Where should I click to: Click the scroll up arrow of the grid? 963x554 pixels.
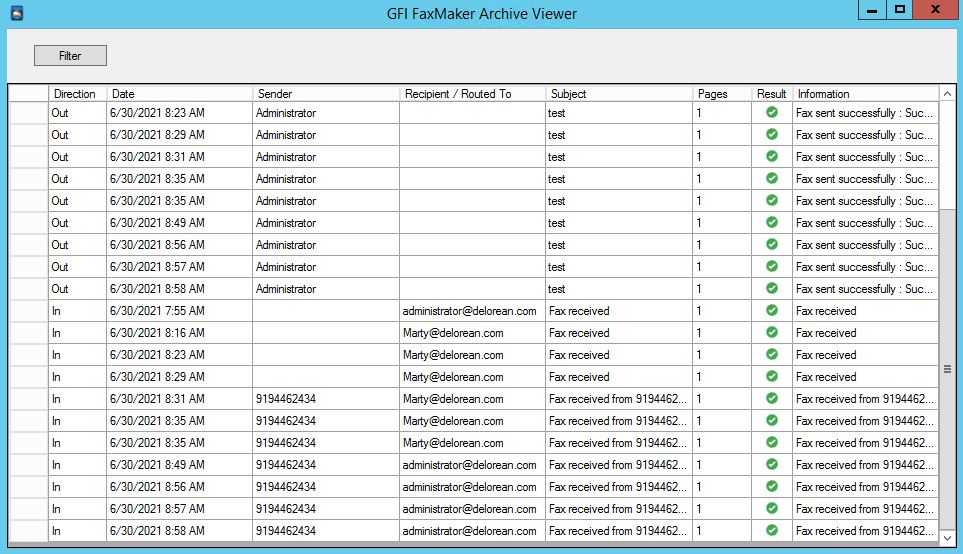pos(947,93)
